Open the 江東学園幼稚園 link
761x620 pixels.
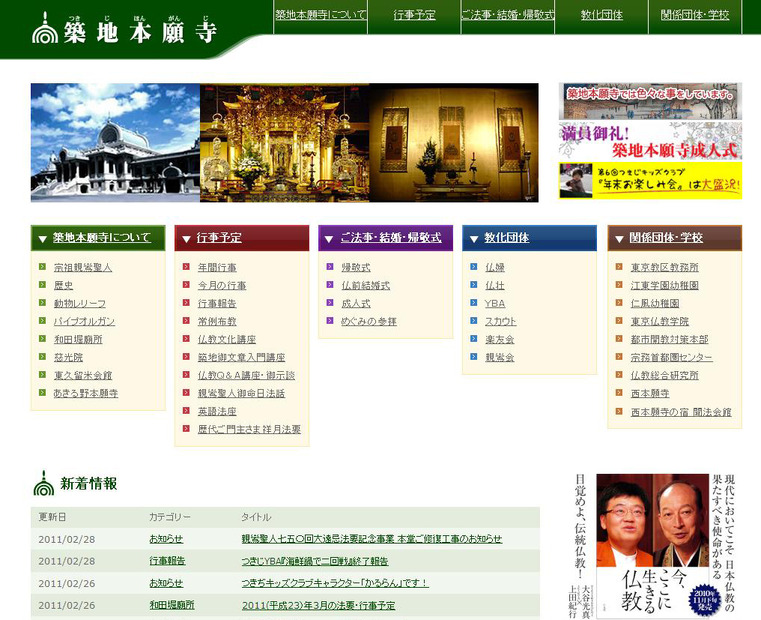[664, 285]
